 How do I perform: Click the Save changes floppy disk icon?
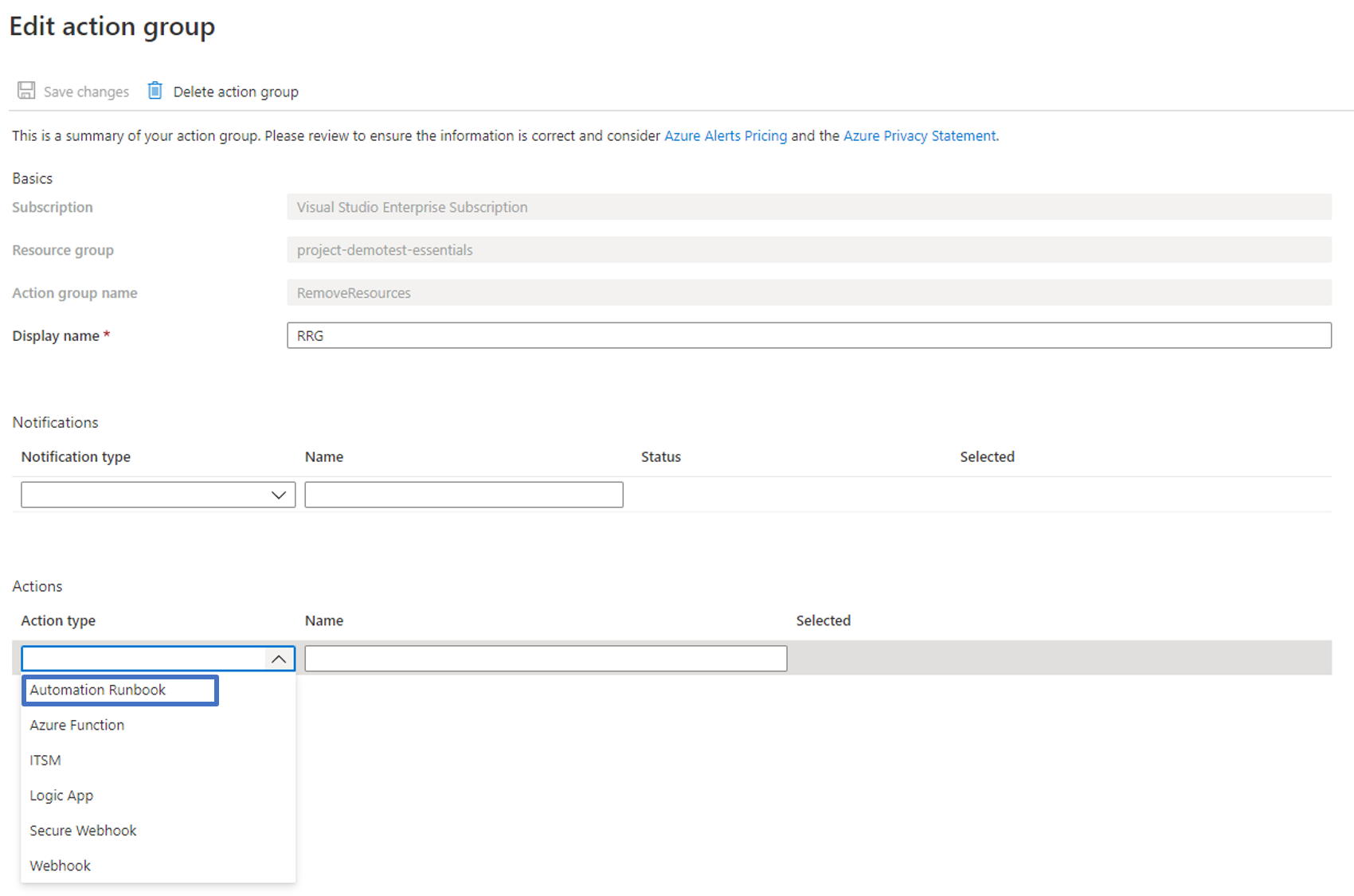coord(26,90)
